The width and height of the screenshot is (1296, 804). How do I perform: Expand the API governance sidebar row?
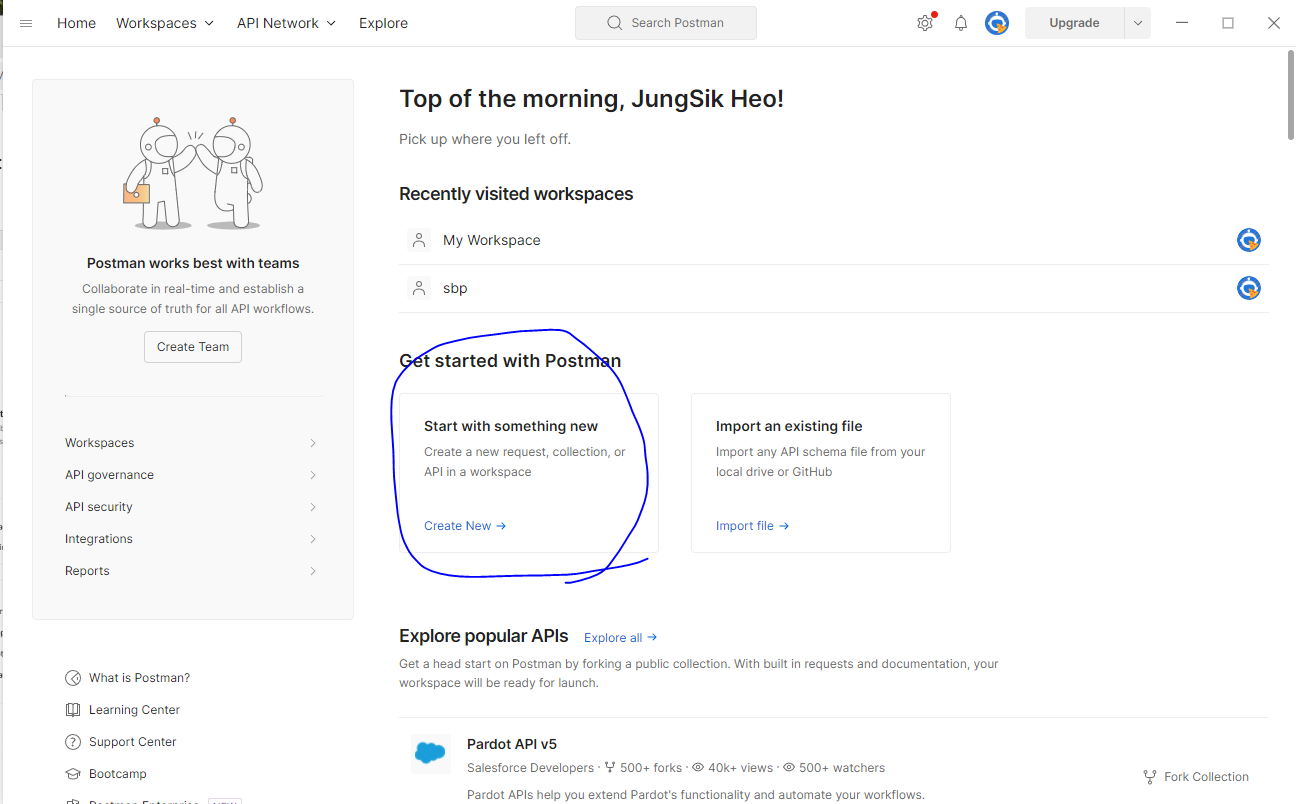click(190, 475)
